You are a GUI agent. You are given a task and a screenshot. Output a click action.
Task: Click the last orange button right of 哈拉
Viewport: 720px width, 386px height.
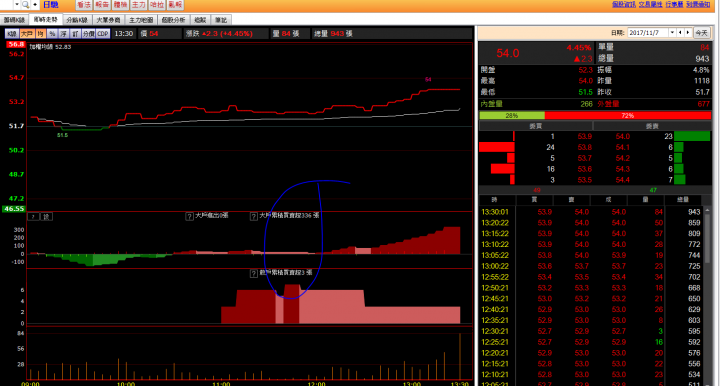tap(175, 5)
